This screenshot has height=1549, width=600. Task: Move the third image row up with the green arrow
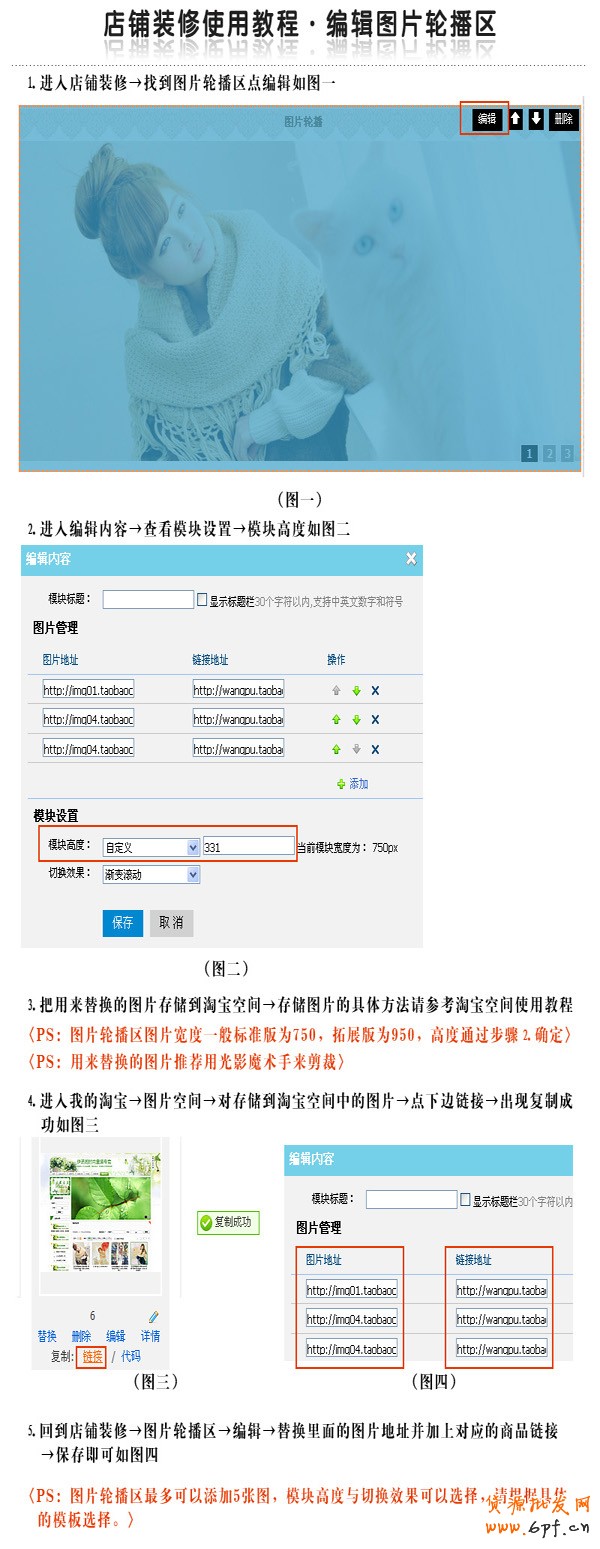coord(336,749)
